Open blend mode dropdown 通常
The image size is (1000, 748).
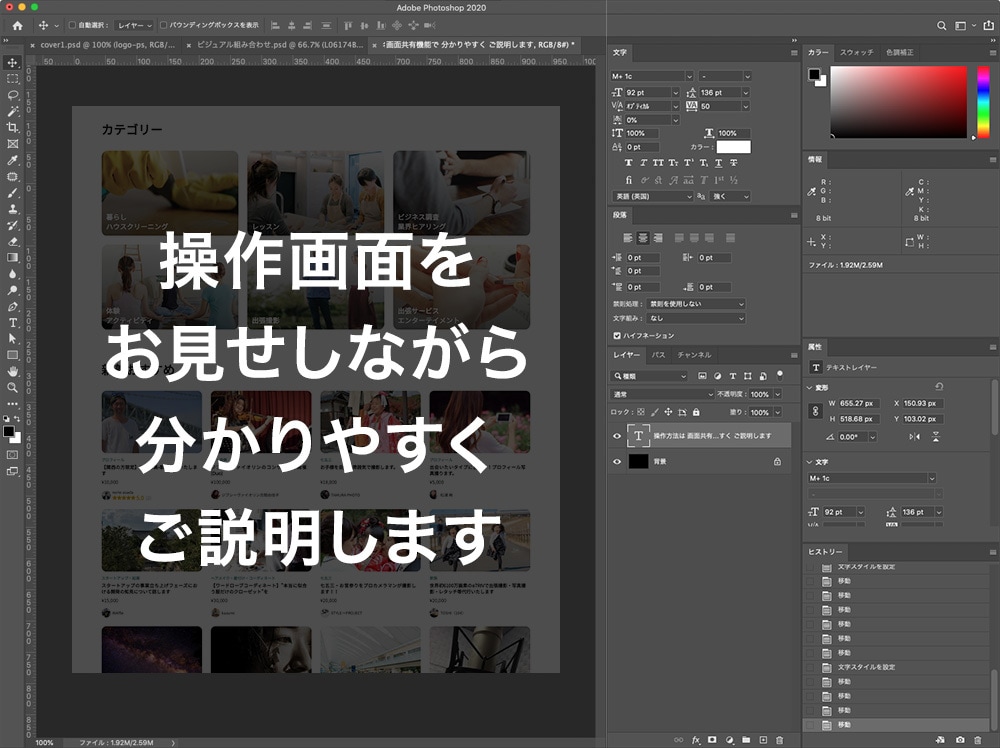click(x=663, y=395)
